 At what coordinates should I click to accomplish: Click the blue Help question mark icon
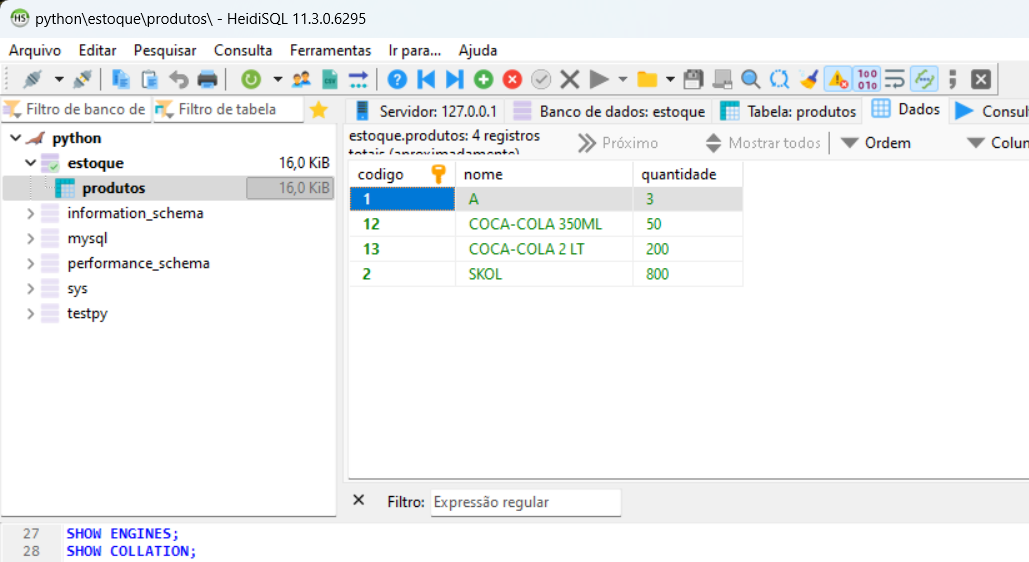coord(397,79)
